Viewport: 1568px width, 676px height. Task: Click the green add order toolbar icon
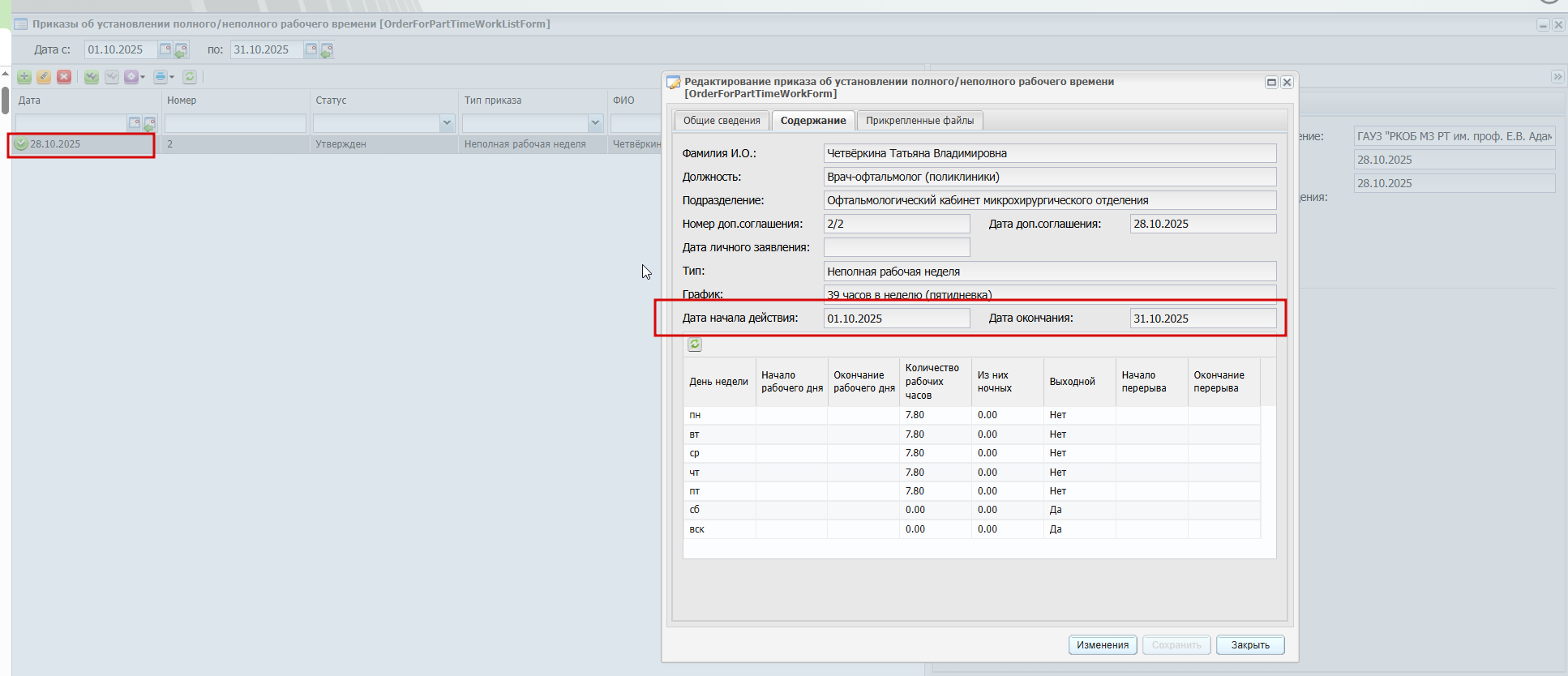click(x=24, y=77)
